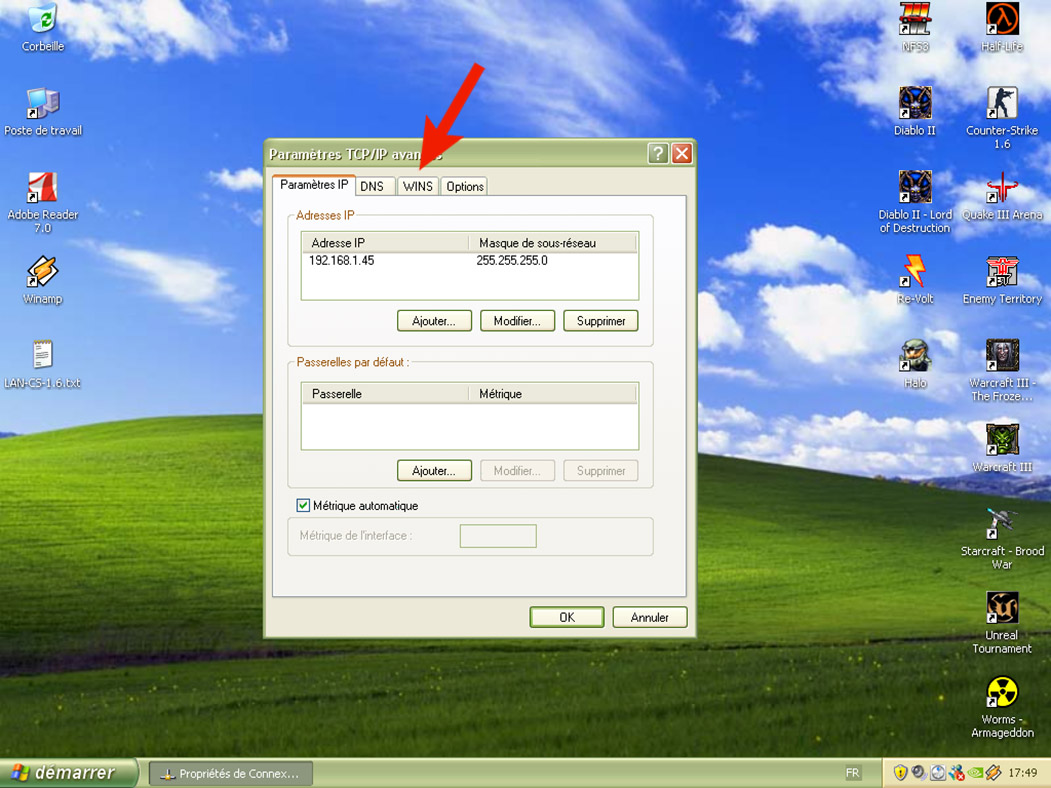1051x788 pixels.
Task: Select the Adobe Reader 7.0 shortcut
Action: [42, 188]
